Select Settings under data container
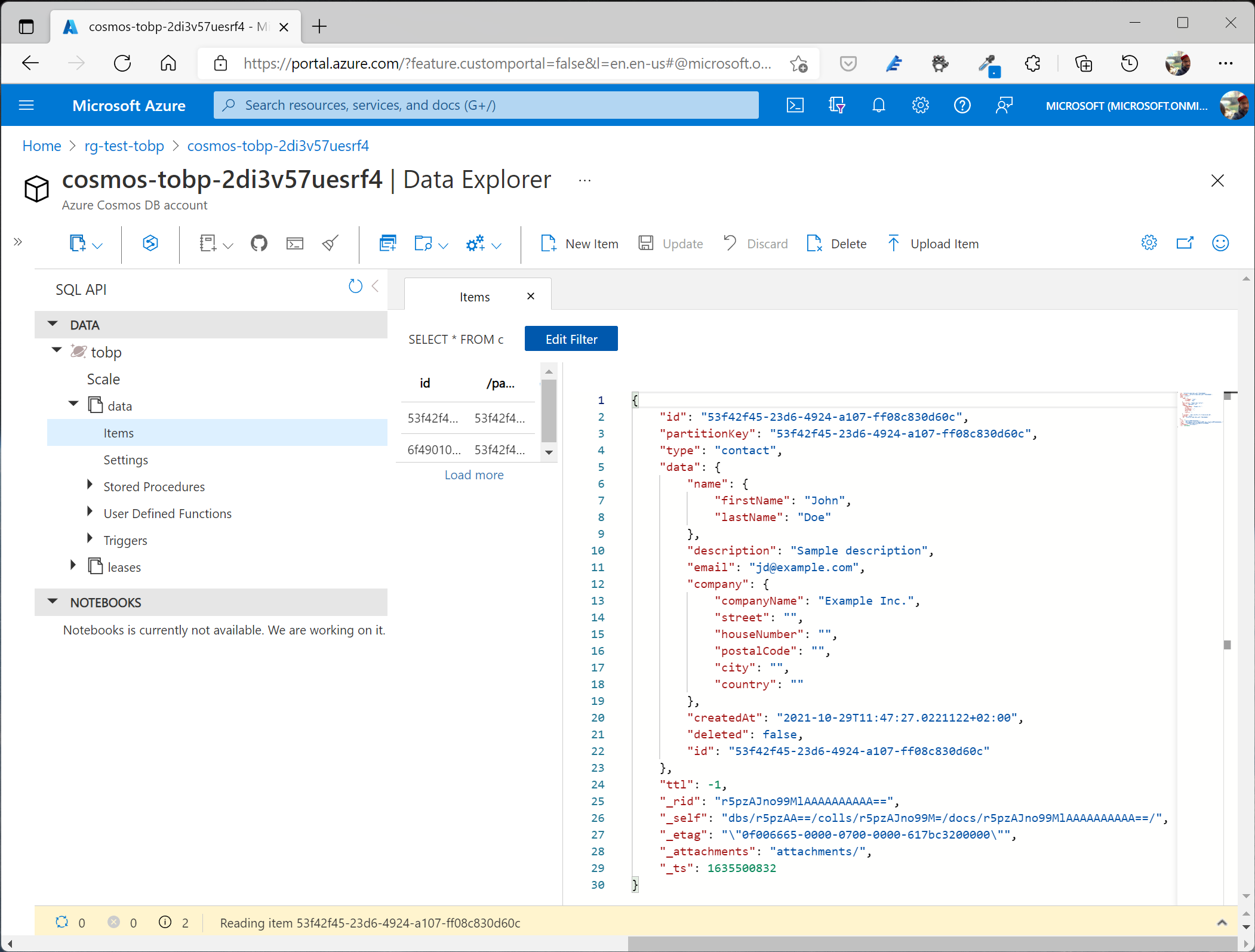This screenshot has height=952, width=1255. pos(125,460)
